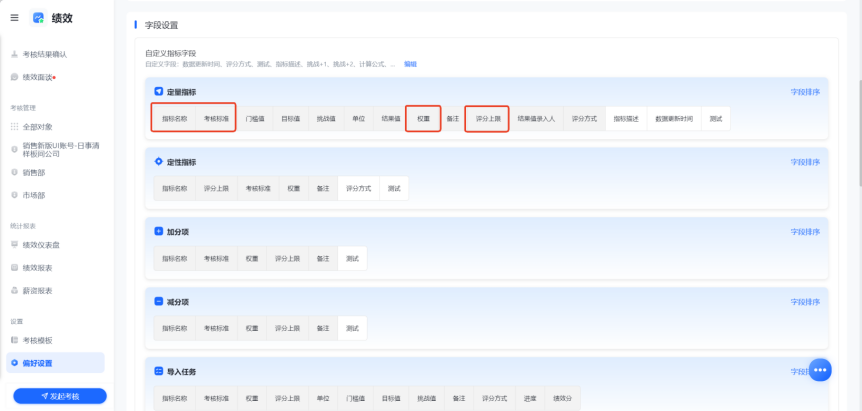The height and width of the screenshot is (411, 862).
Task: Toggle 目标值 field in 定量指标
Action: (291, 119)
